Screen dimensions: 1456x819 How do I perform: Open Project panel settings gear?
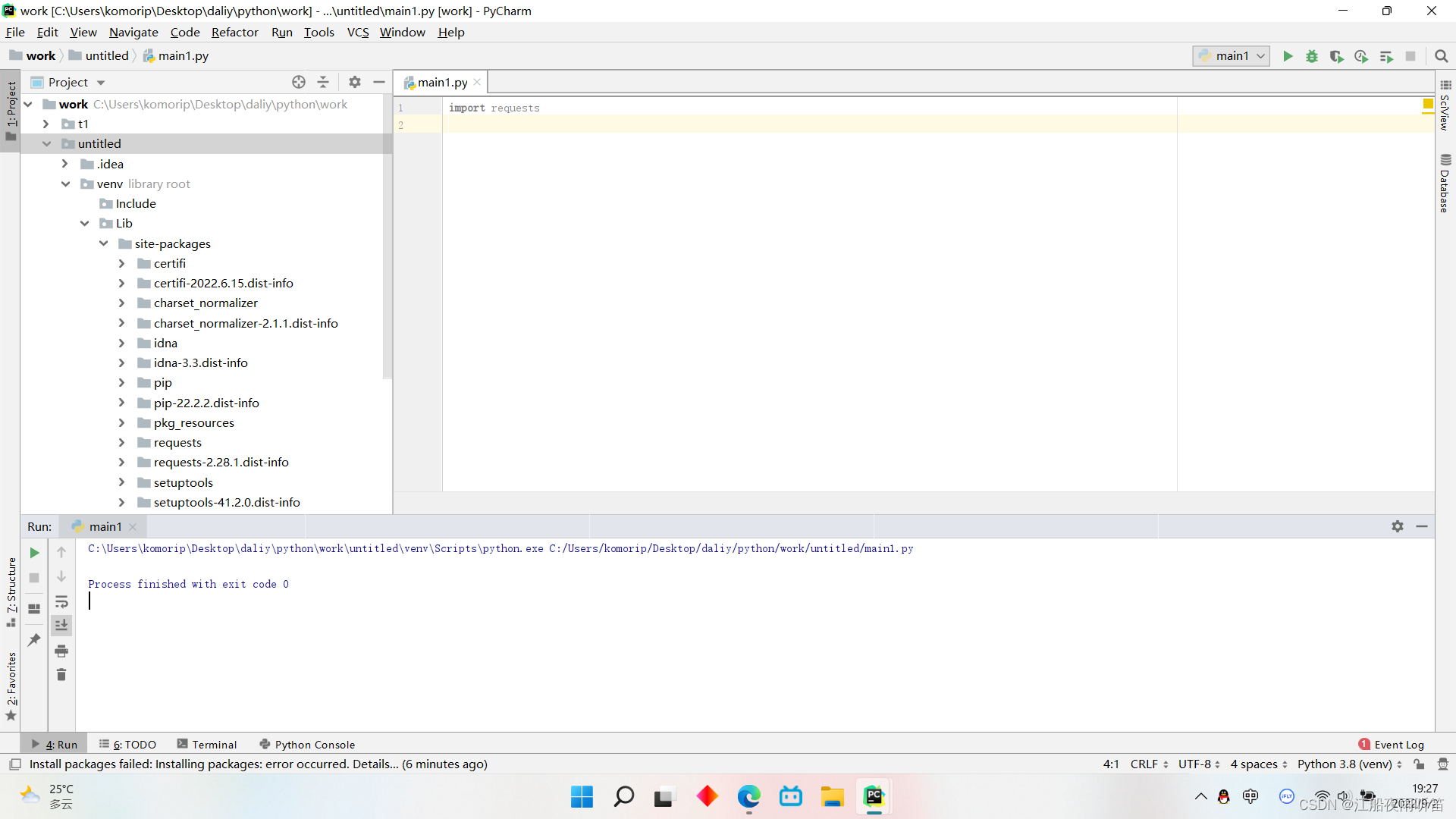pos(355,82)
